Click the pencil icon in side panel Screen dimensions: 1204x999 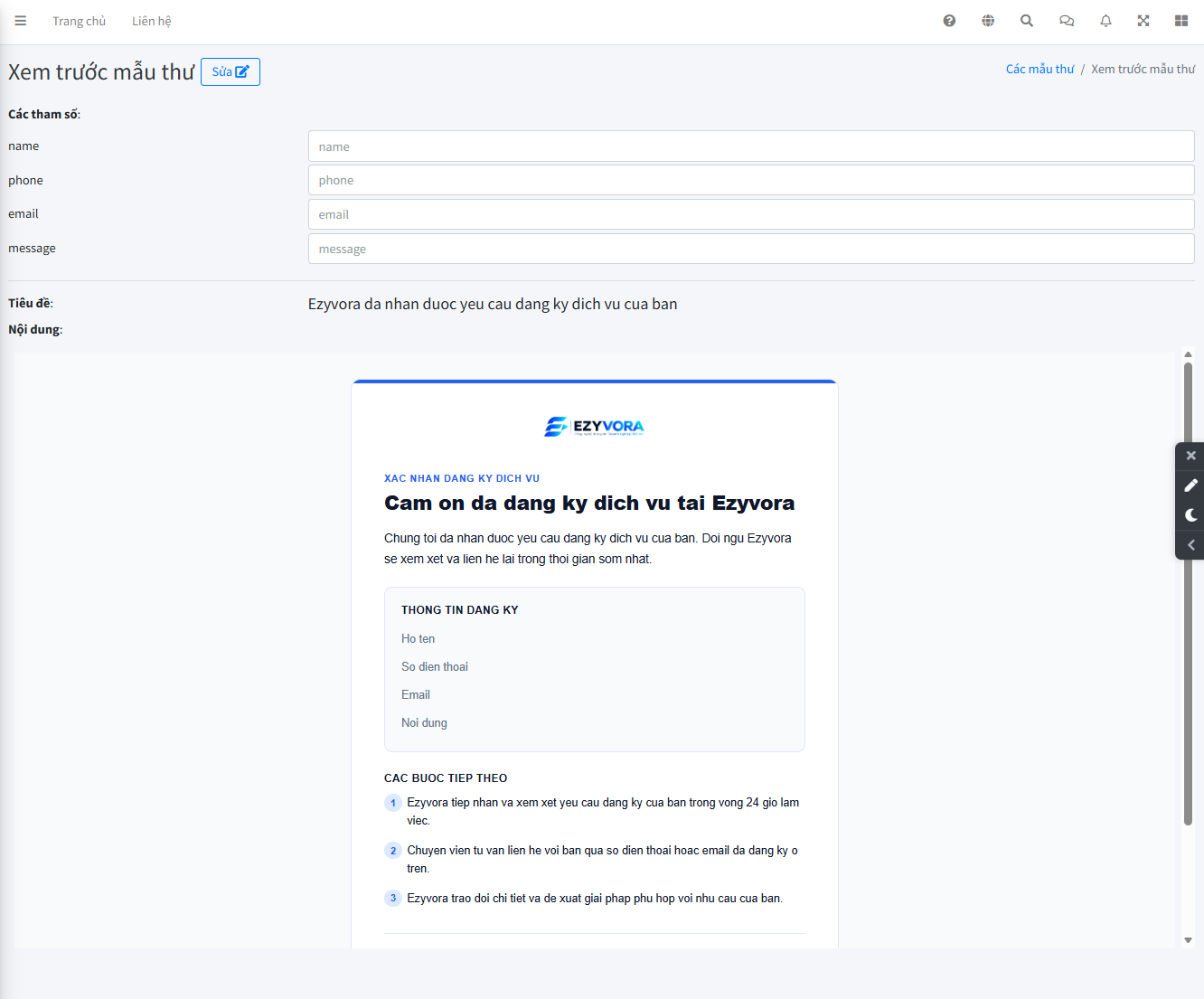pos(1190,485)
